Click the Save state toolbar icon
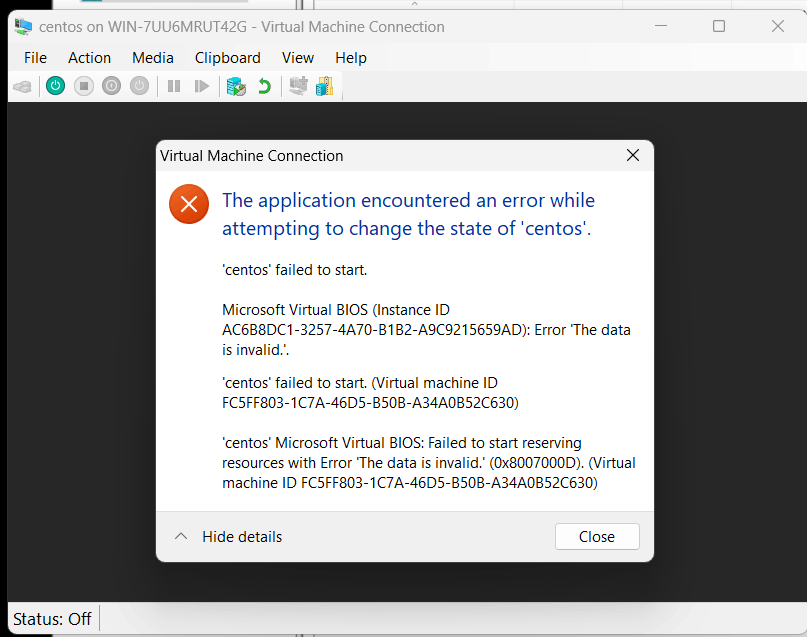Image resolution: width=807 pixels, height=637 pixels. pos(139,85)
